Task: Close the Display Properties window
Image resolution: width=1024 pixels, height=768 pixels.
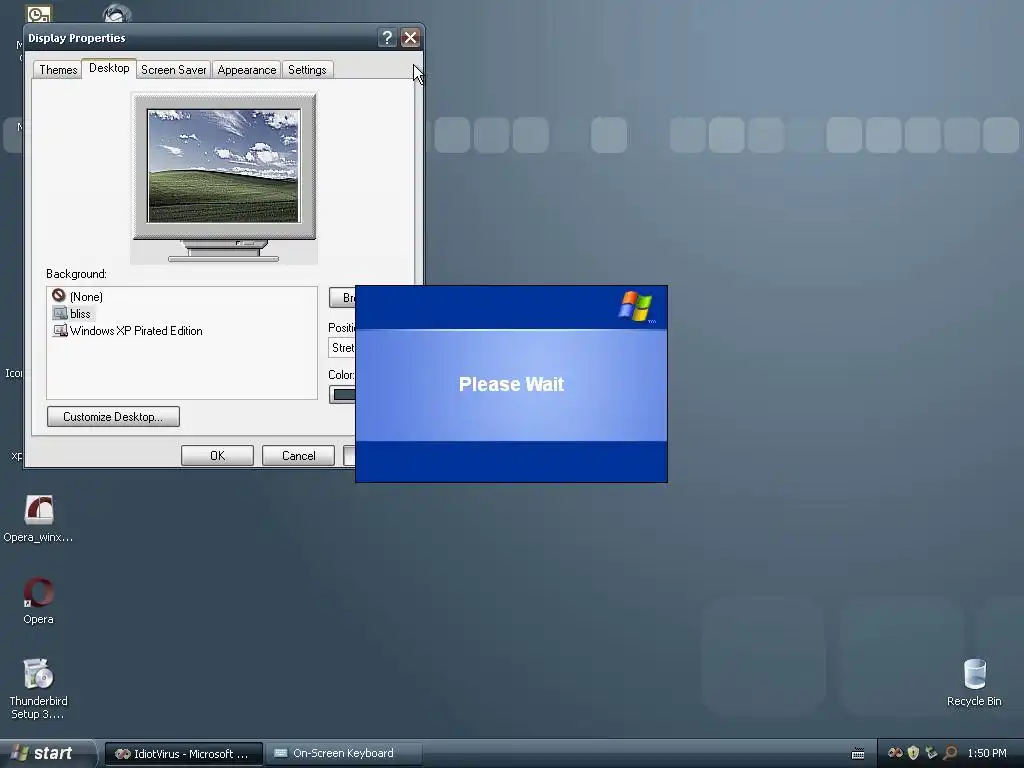Action: [410, 38]
